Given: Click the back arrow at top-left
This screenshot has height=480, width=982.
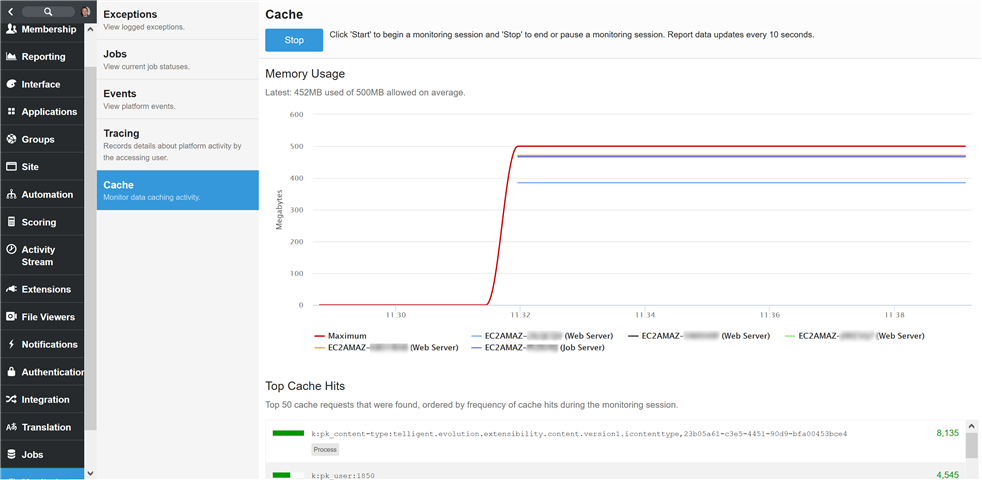Looking at the screenshot, I should click(11, 11).
